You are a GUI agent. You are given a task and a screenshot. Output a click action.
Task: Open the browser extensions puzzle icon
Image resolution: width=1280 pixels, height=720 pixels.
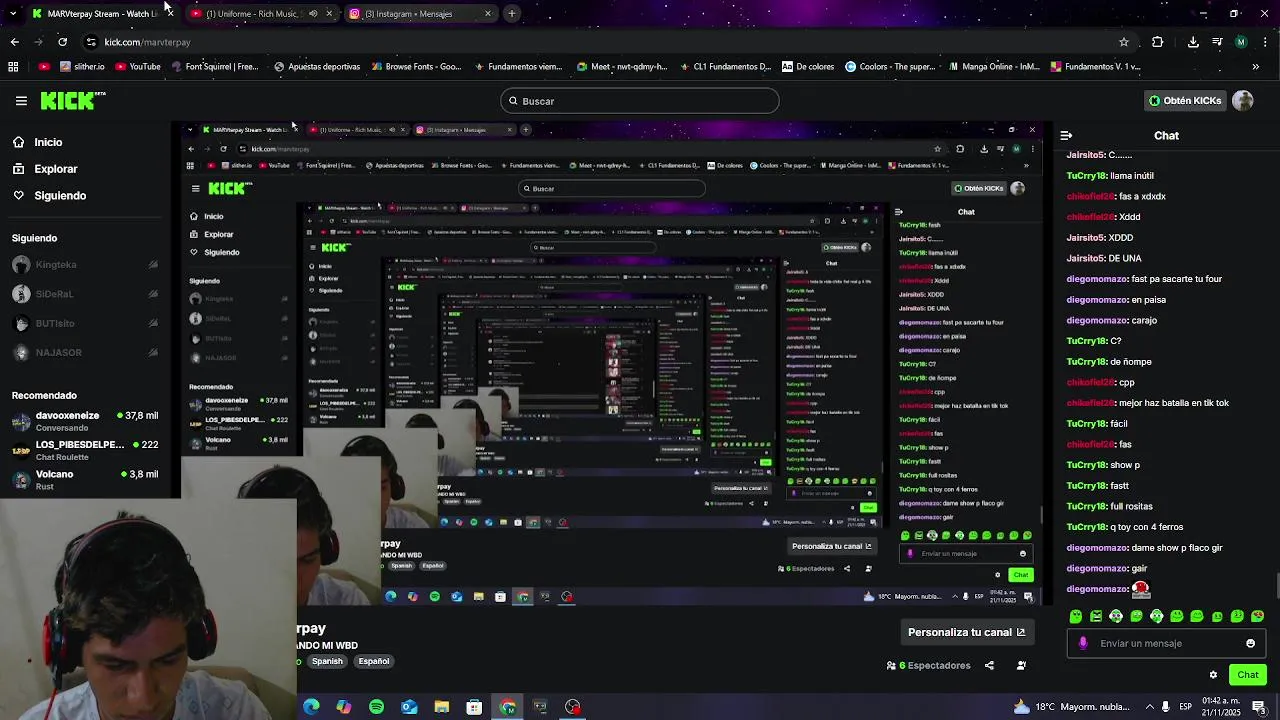[1158, 42]
